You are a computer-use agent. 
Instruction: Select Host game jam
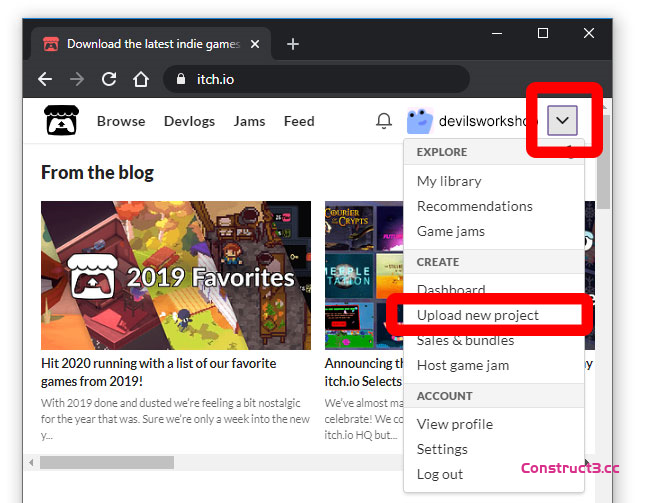(463, 365)
